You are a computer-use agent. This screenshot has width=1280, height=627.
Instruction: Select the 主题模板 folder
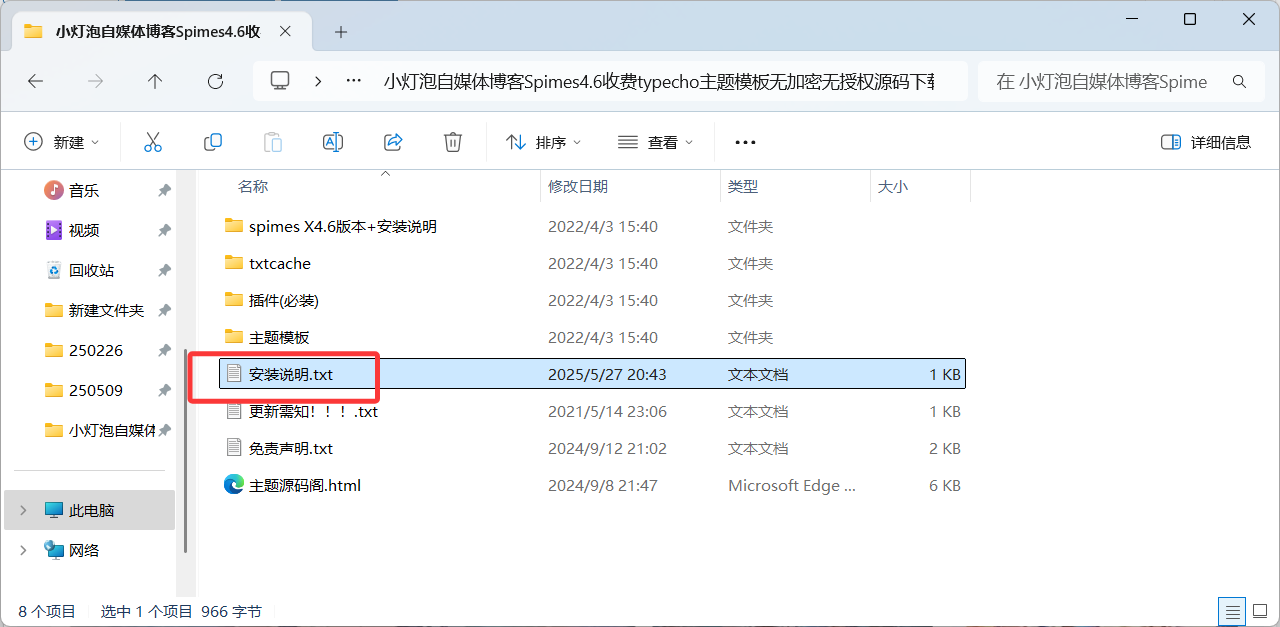[592, 337]
